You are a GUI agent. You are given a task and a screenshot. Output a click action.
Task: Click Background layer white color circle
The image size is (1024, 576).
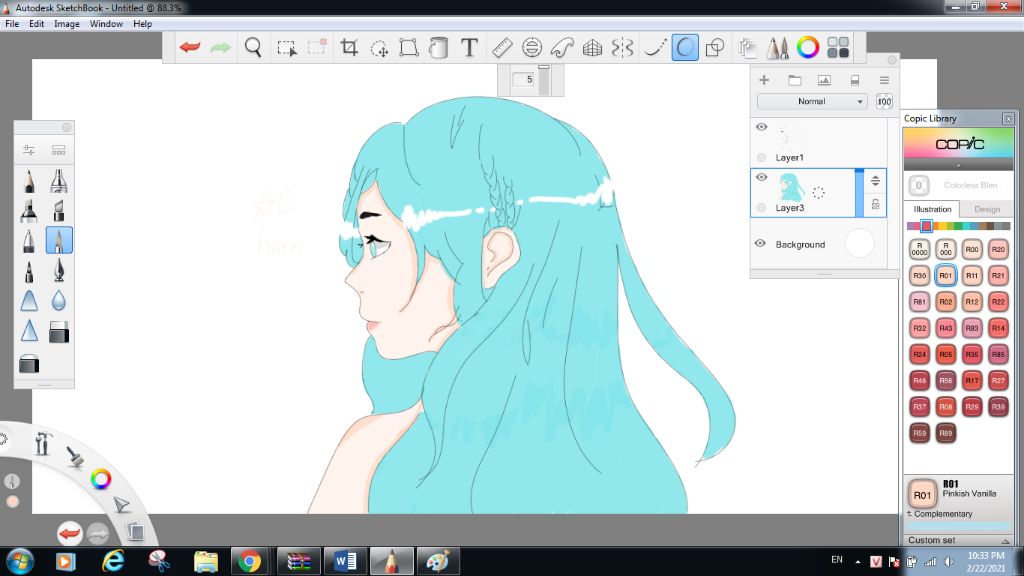click(x=859, y=243)
